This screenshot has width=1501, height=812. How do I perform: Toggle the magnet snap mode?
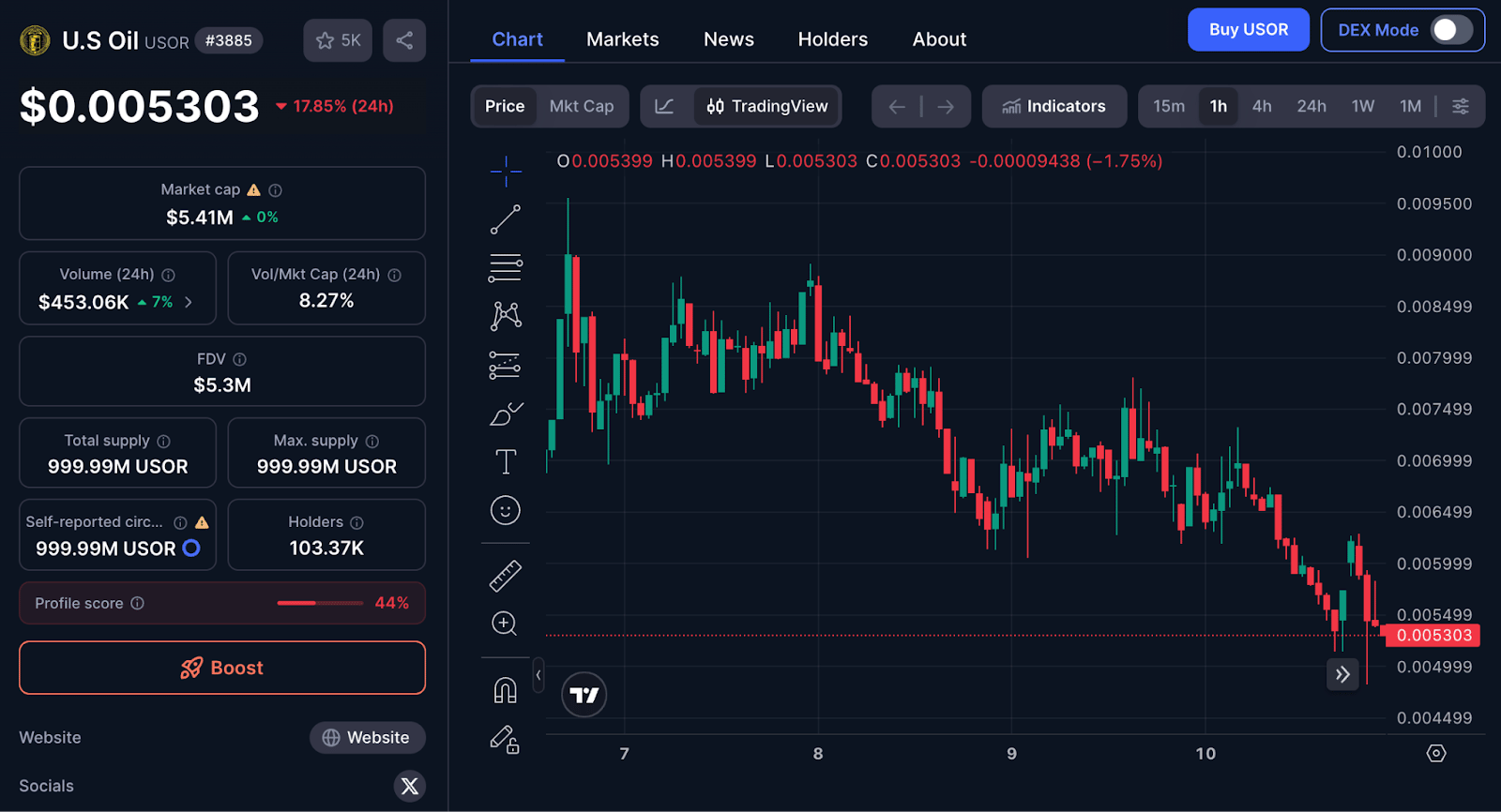[506, 691]
